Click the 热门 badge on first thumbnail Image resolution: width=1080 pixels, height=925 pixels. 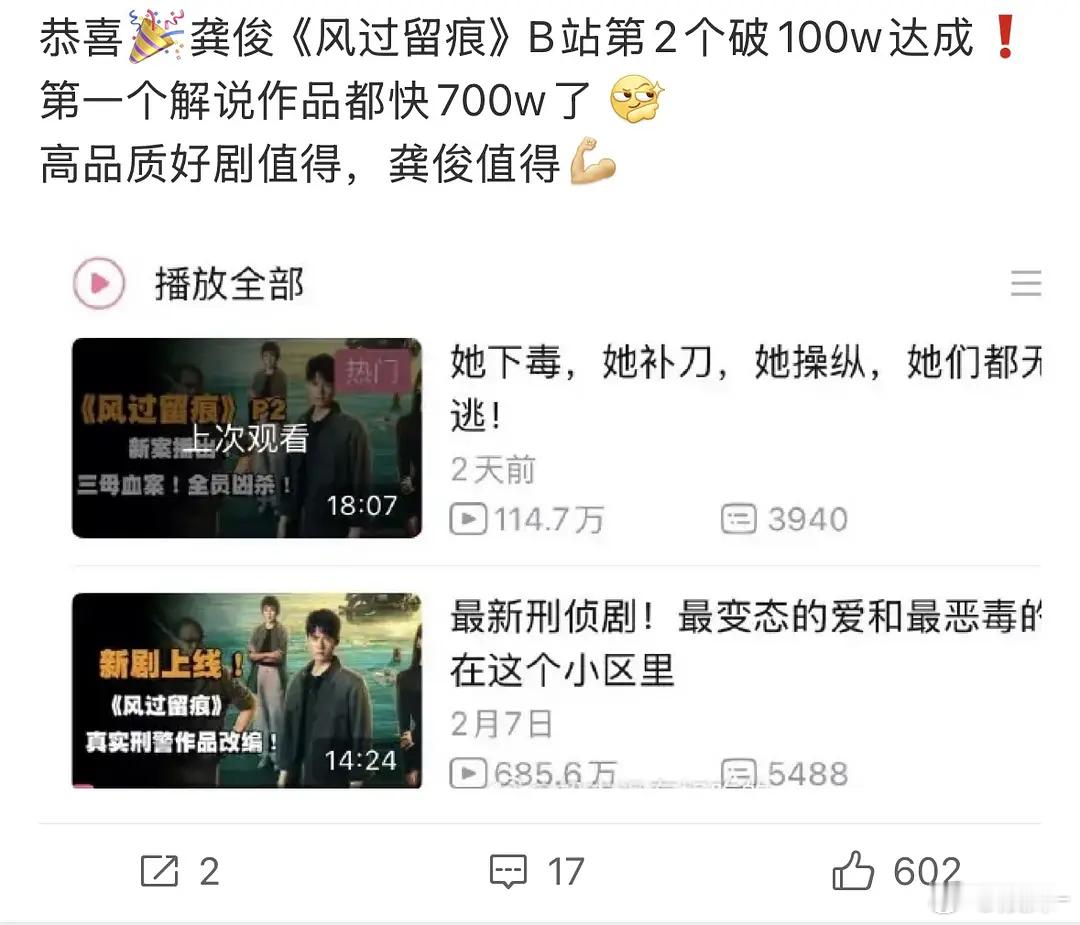373,372
